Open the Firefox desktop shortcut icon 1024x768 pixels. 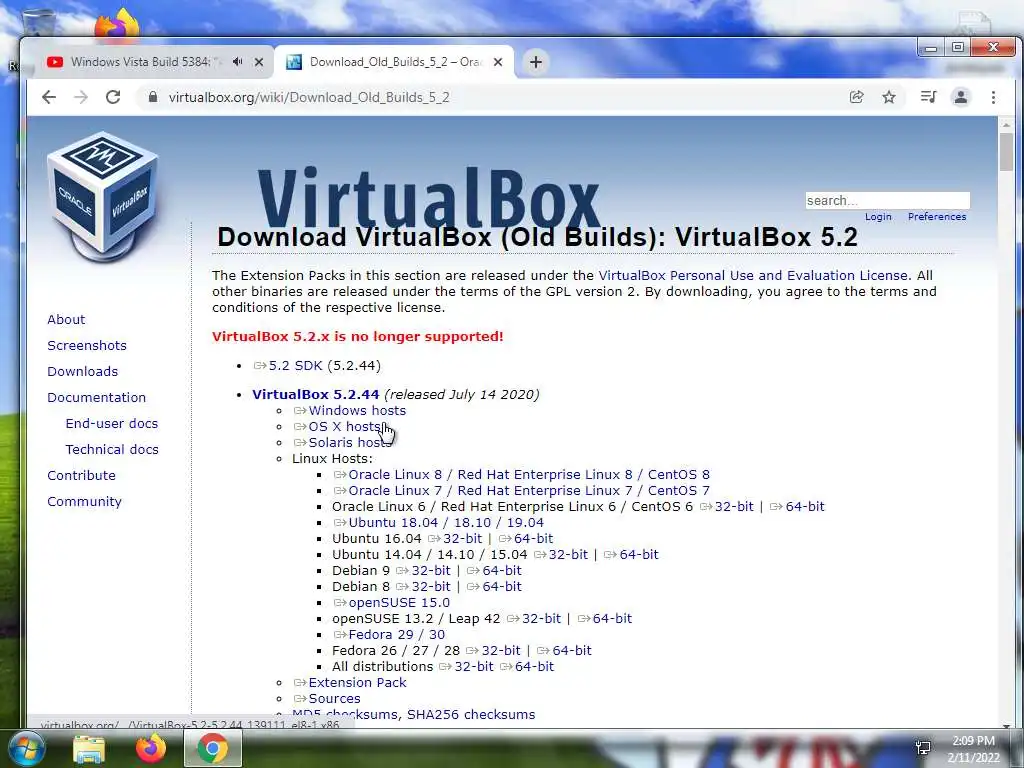(x=118, y=25)
